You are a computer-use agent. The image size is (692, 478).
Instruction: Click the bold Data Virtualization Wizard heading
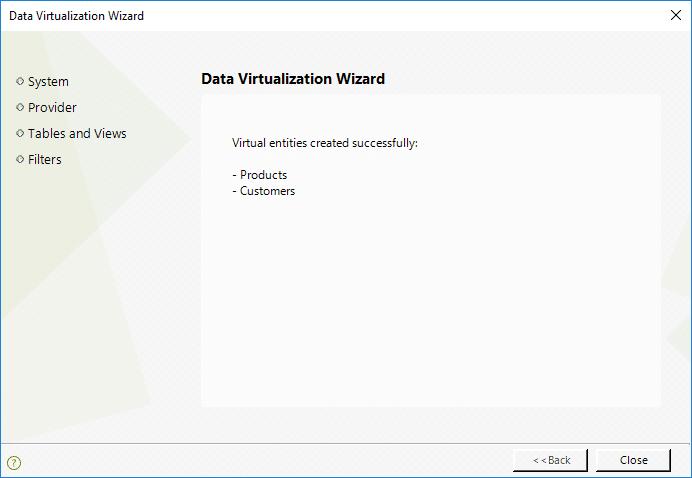point(293,79)
